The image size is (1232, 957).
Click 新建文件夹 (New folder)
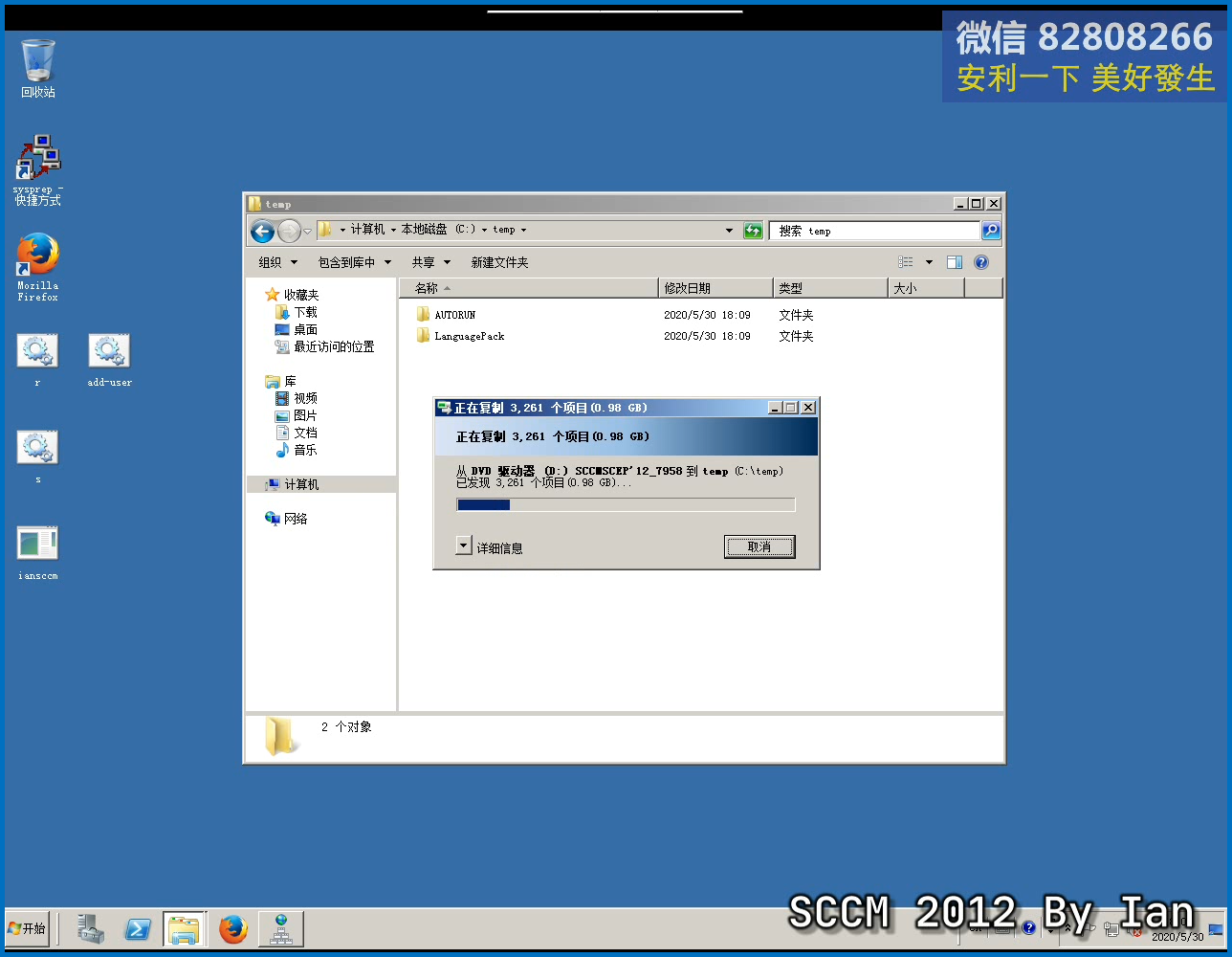[499, 262]
